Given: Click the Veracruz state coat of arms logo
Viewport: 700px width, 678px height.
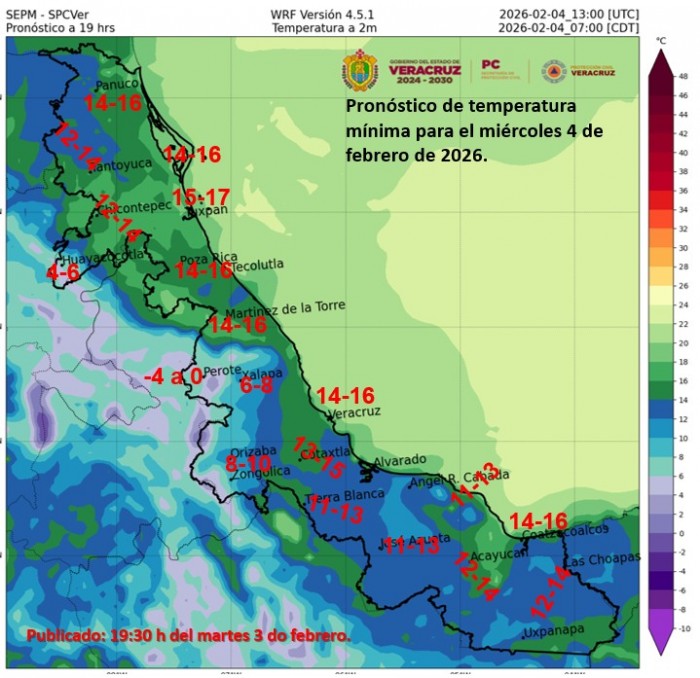Looking at the screenshot, I should [359, 71].
